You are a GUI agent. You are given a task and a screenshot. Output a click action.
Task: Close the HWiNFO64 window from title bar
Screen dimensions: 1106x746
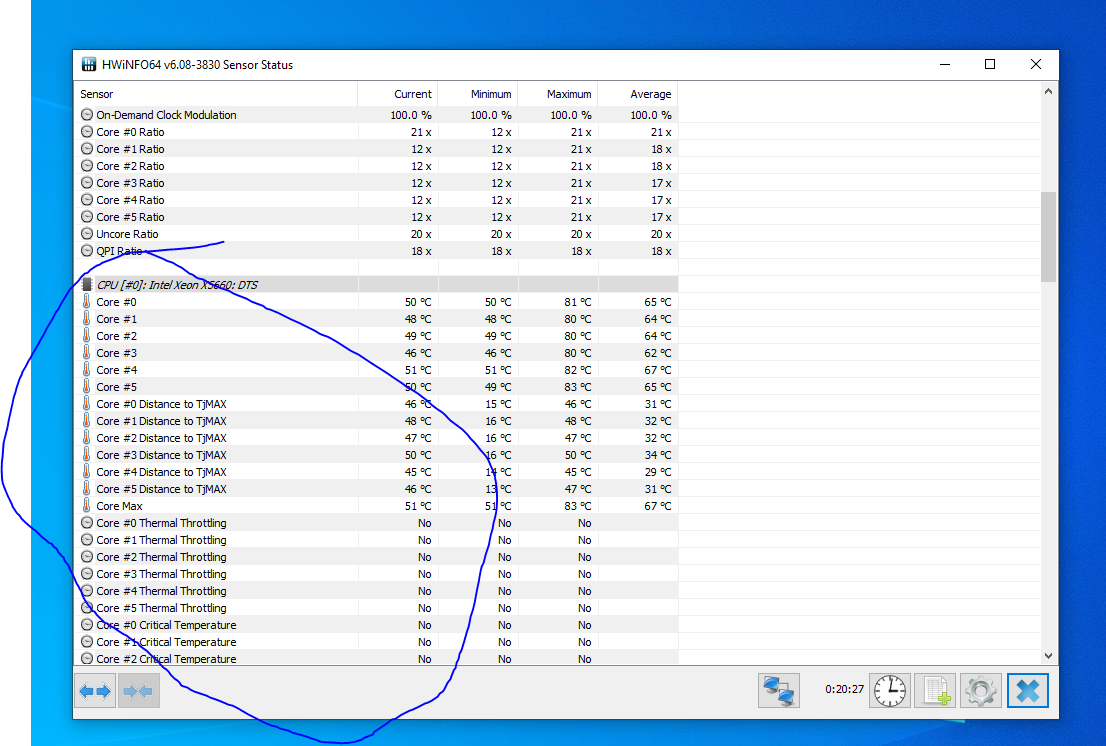[1035, 64]
